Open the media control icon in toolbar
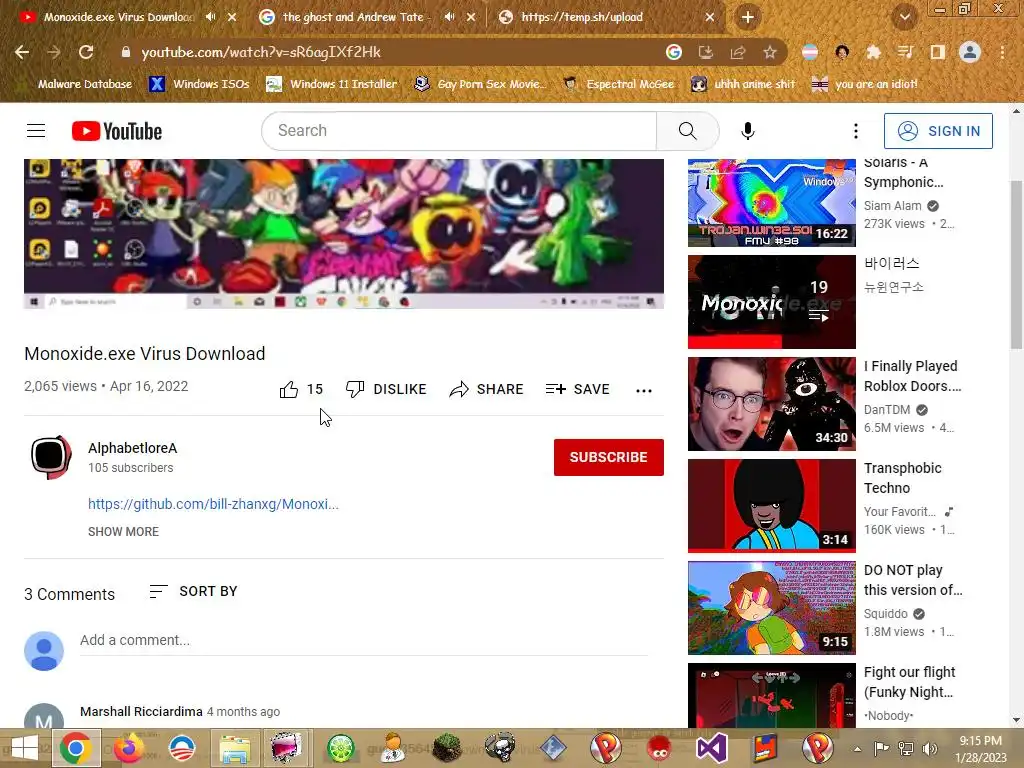 (905, 52)
